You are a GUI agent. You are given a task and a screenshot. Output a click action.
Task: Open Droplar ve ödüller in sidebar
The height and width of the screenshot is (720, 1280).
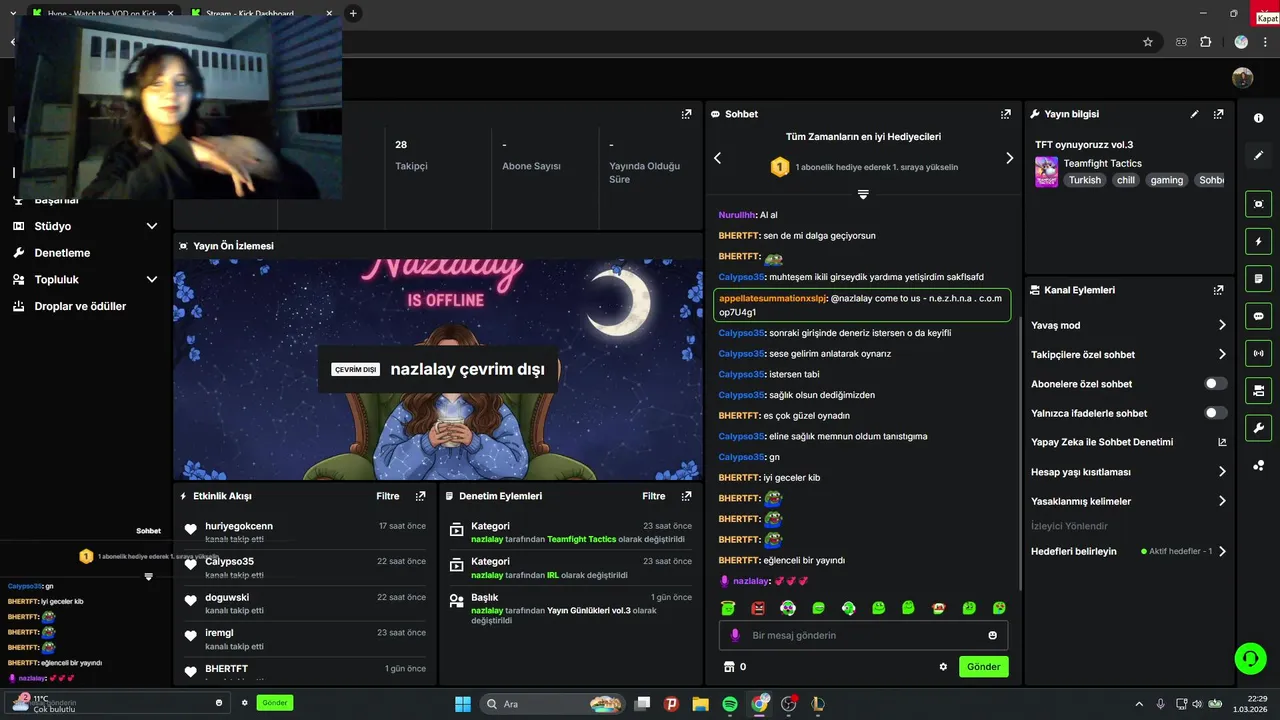pyautogui.click(x=80, y=306)
